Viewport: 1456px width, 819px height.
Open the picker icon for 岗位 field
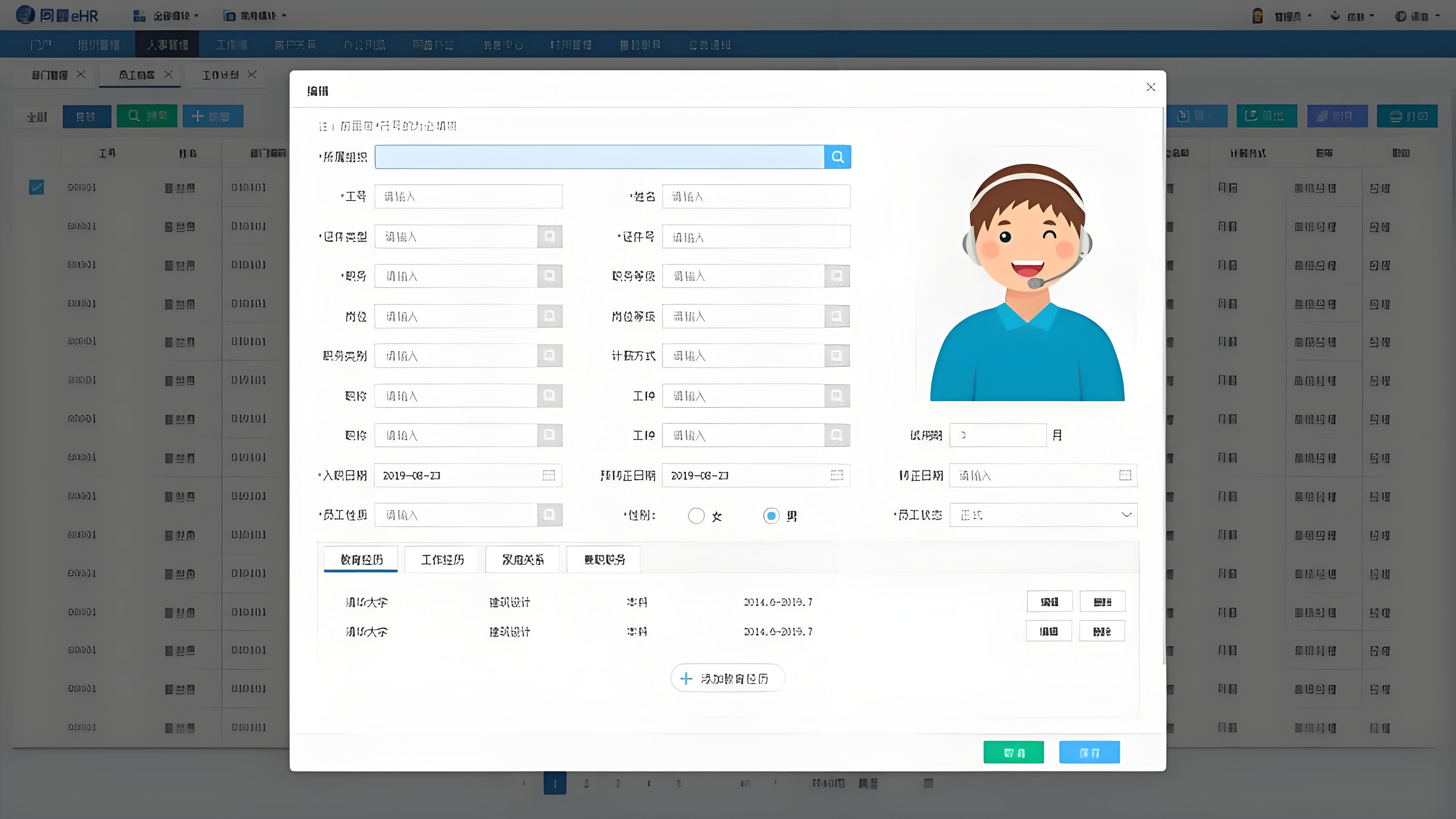[x=549, y=316]
